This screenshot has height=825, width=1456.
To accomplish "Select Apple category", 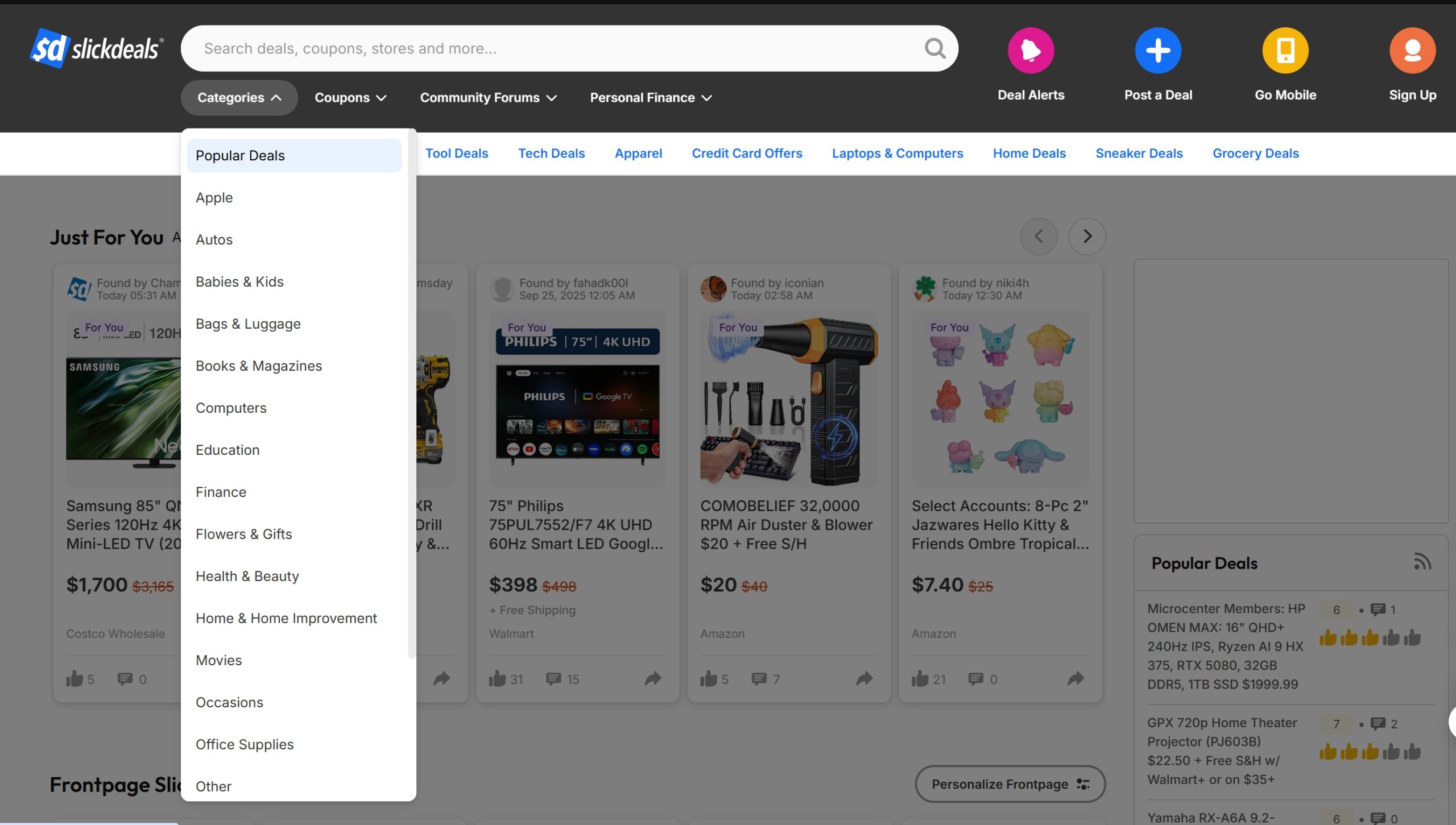I will point(294,198).
